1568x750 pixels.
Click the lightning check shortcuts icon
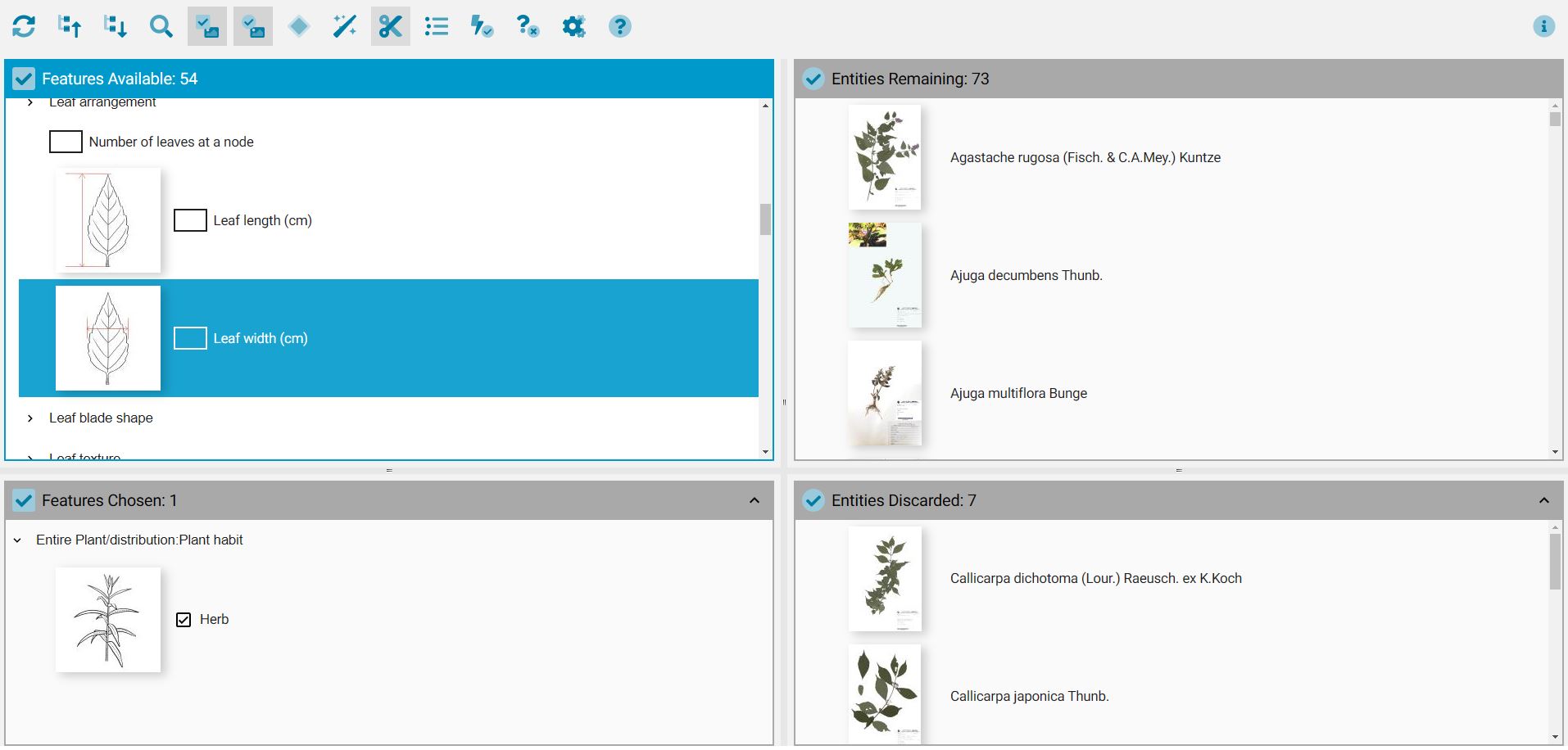[x=483, y=26]
